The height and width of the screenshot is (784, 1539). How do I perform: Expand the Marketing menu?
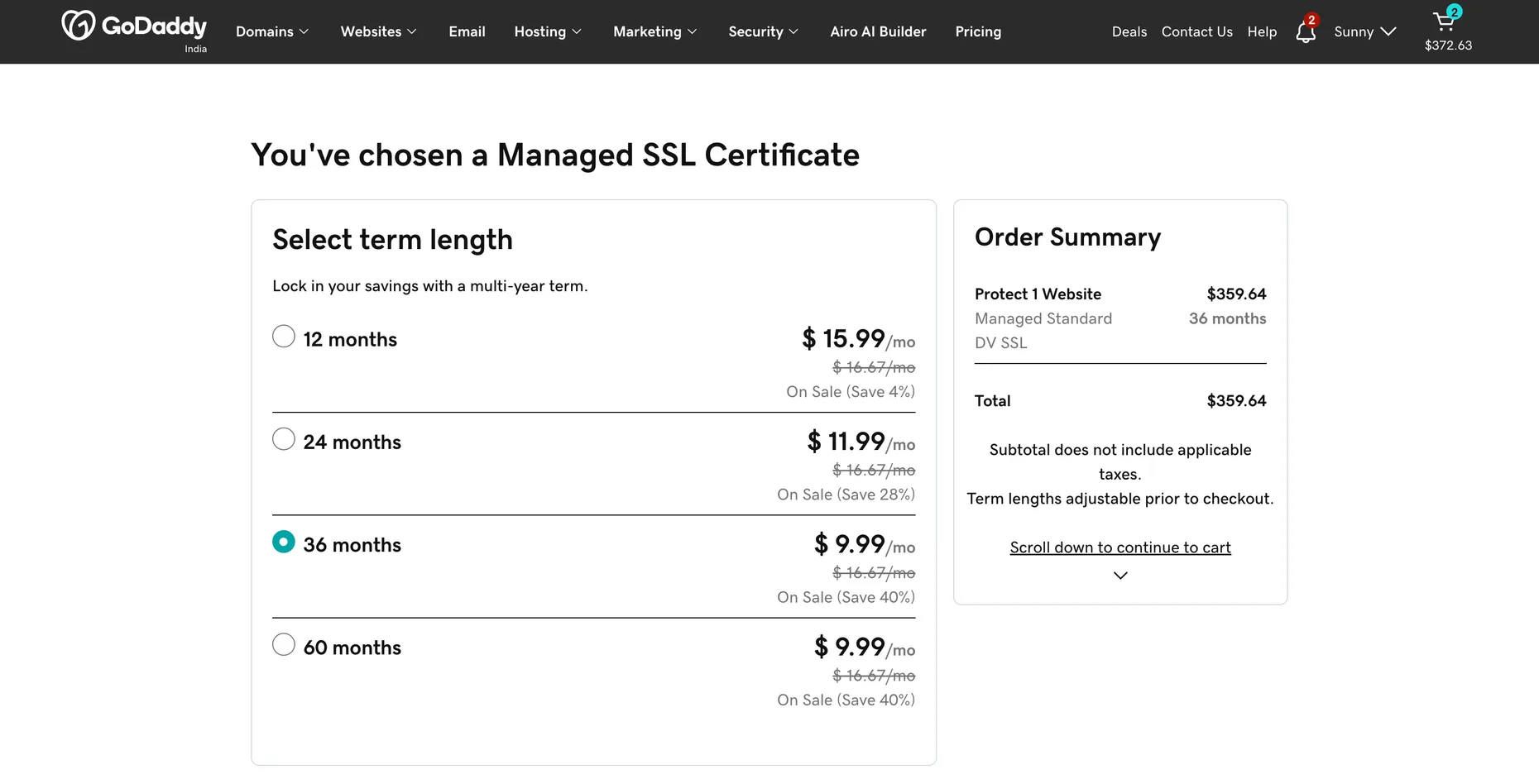tap(655, 31)
